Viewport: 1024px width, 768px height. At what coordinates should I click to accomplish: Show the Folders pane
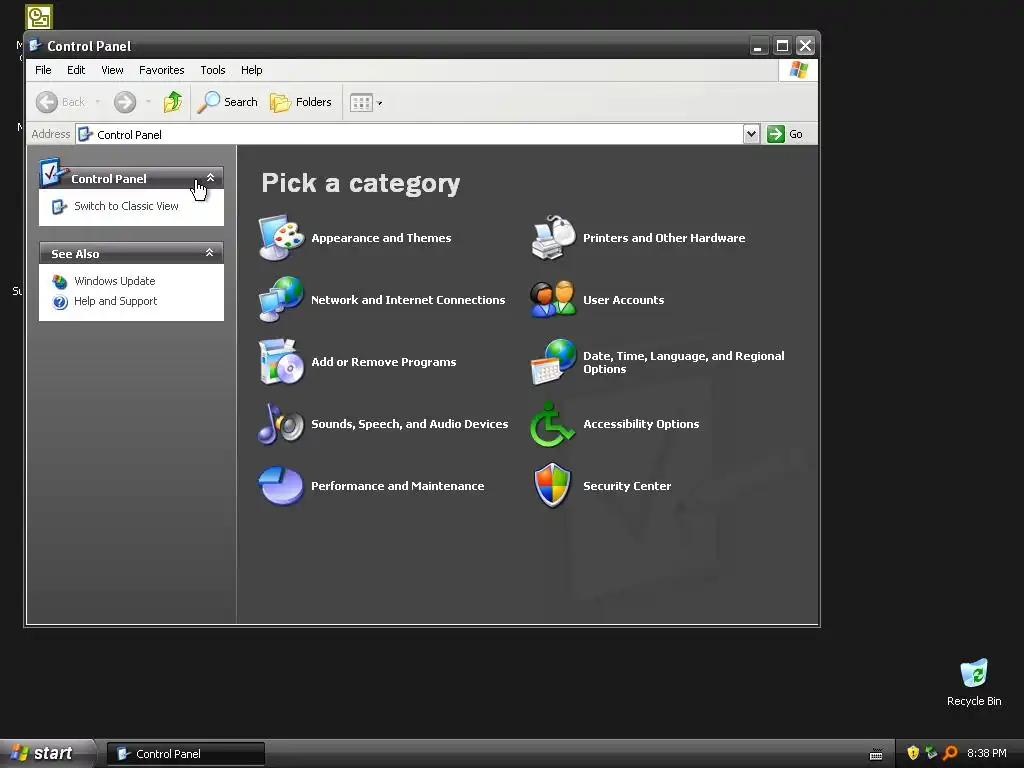point(301,102)
